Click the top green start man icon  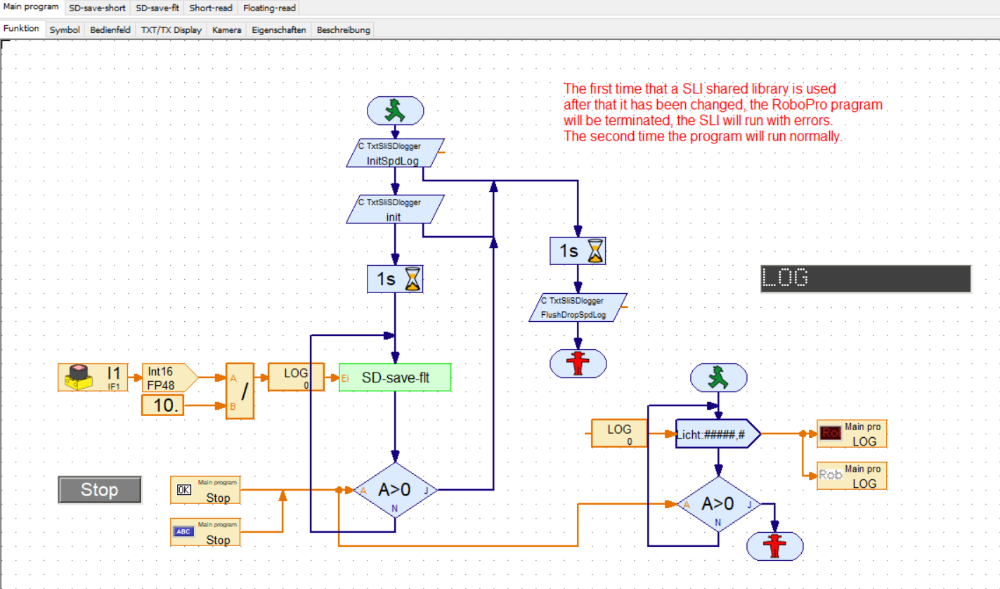(396, 113)
